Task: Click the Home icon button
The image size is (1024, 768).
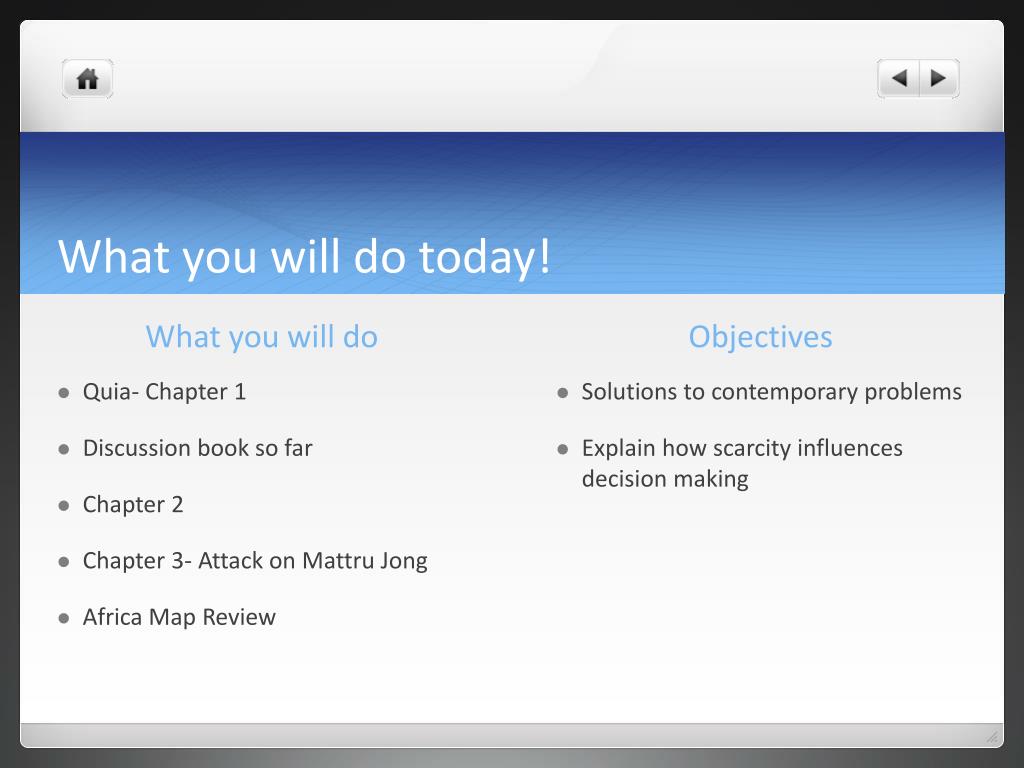Action: click(x=88, y=79)
